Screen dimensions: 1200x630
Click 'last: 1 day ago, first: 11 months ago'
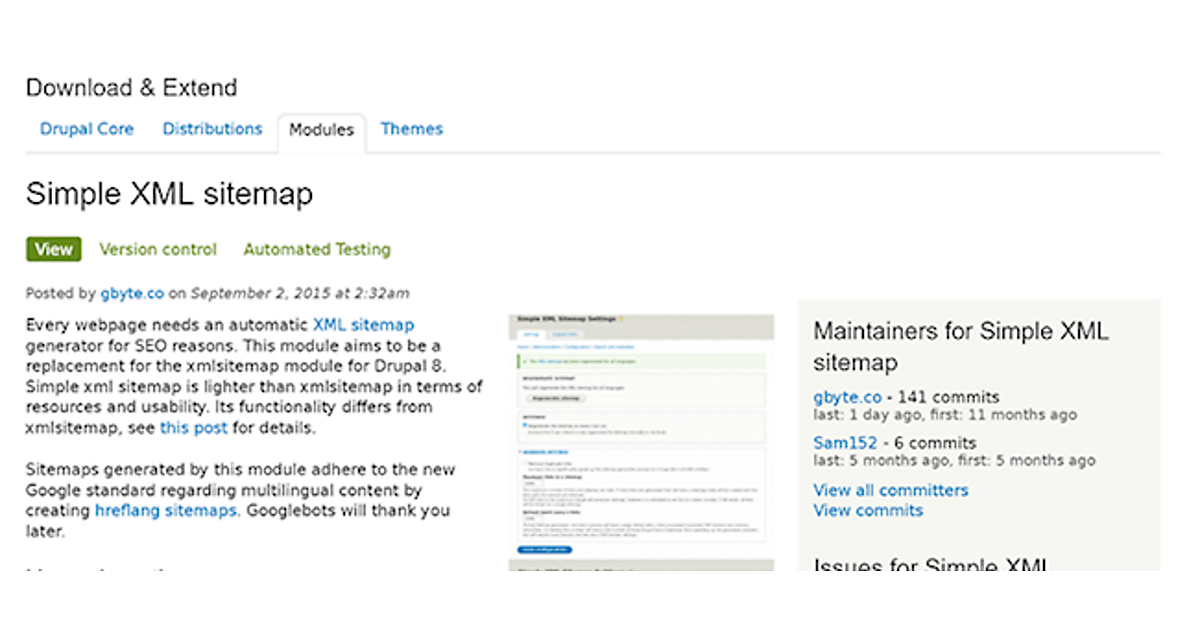tap(945, 415)
